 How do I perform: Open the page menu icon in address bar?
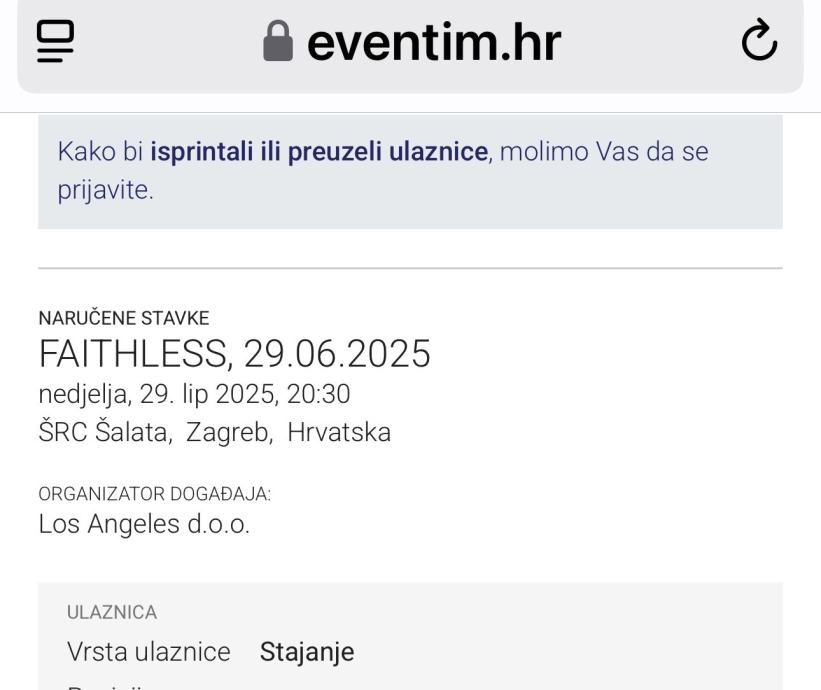(x=51, y=43)
